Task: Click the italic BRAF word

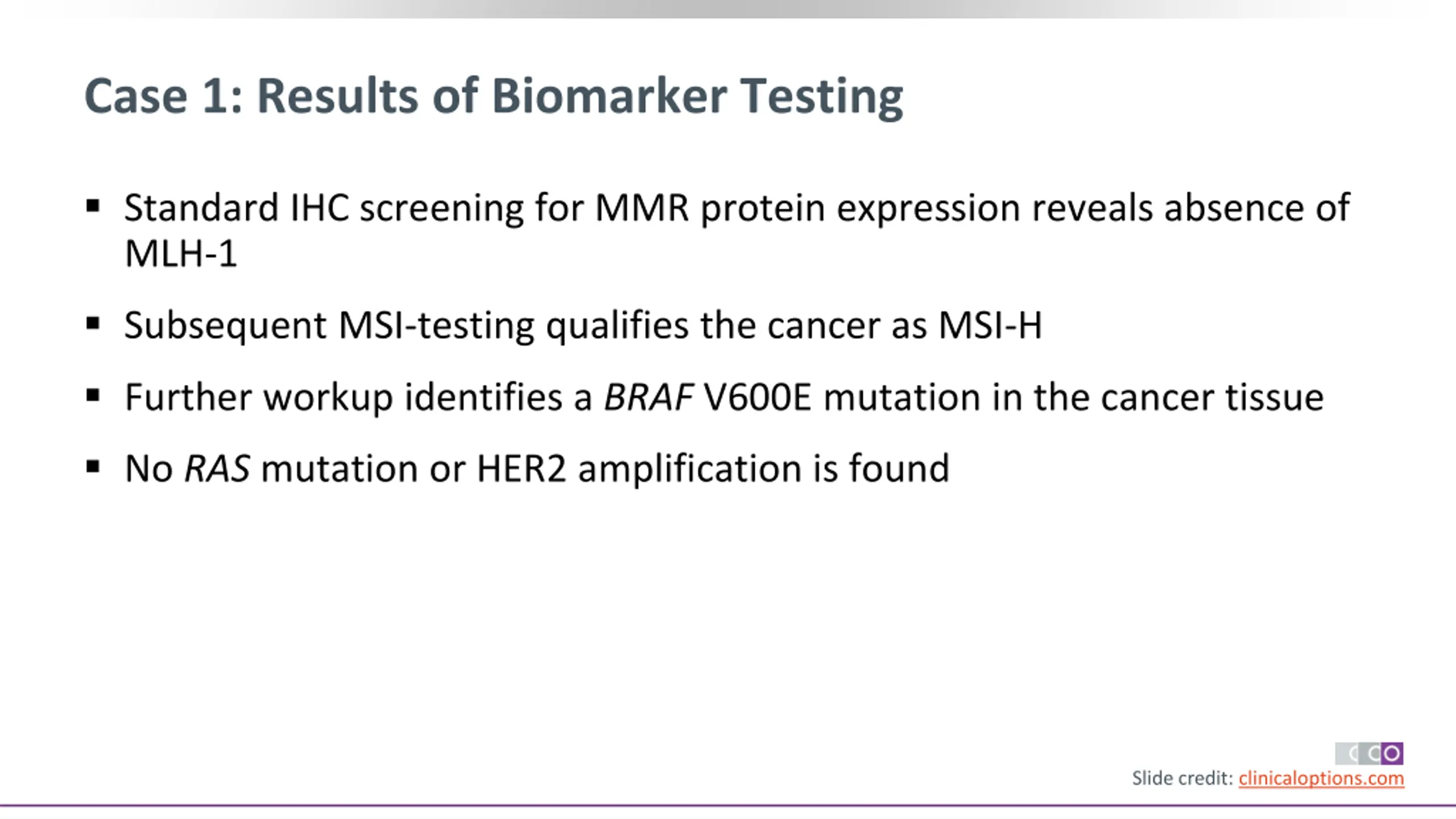Action: (648, 397)
